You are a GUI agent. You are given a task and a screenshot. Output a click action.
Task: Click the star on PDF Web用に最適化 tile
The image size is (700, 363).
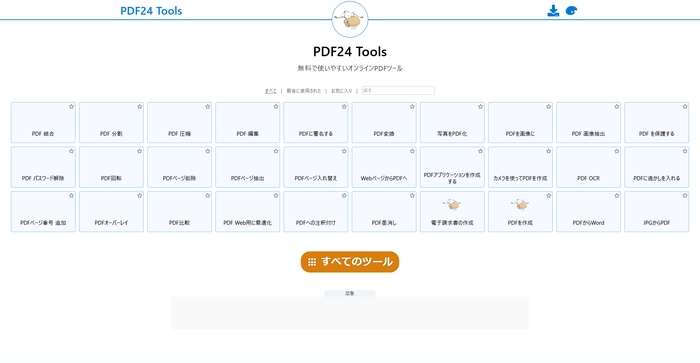[x=276, y=196]
